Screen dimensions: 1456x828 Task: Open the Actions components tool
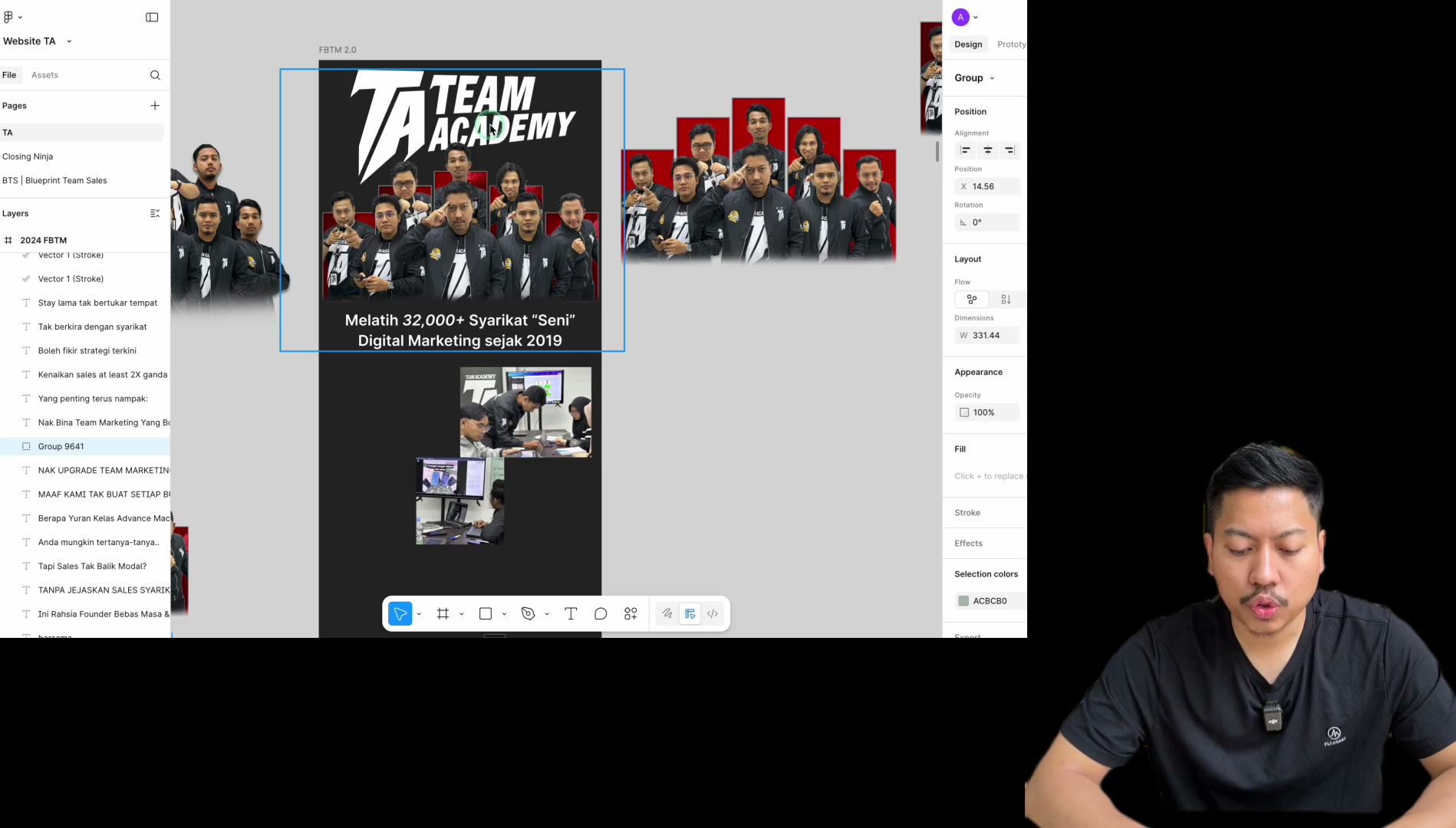tap(631, 614)
